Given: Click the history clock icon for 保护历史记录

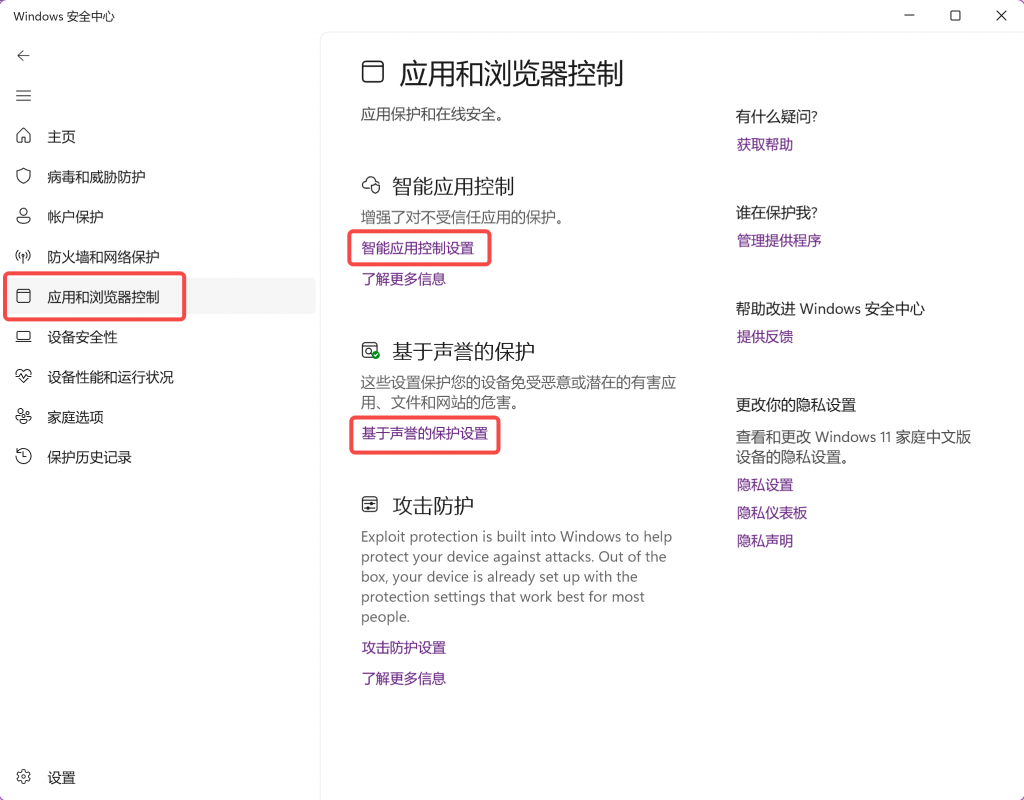Looking at the screenshot, I should pos(24,457).
